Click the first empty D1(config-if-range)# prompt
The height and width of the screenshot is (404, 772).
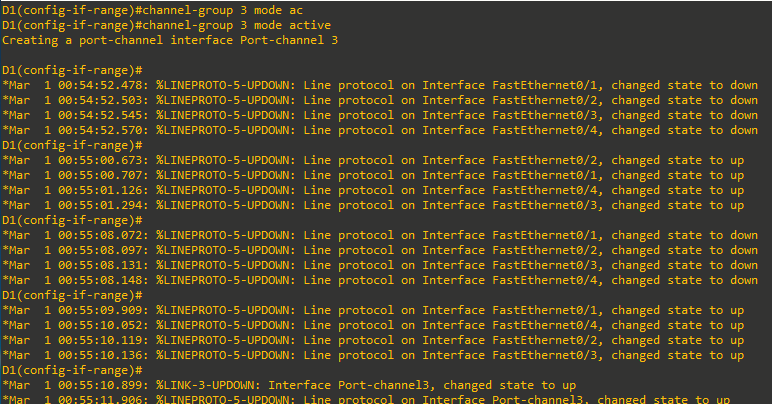tap(72, 70)
